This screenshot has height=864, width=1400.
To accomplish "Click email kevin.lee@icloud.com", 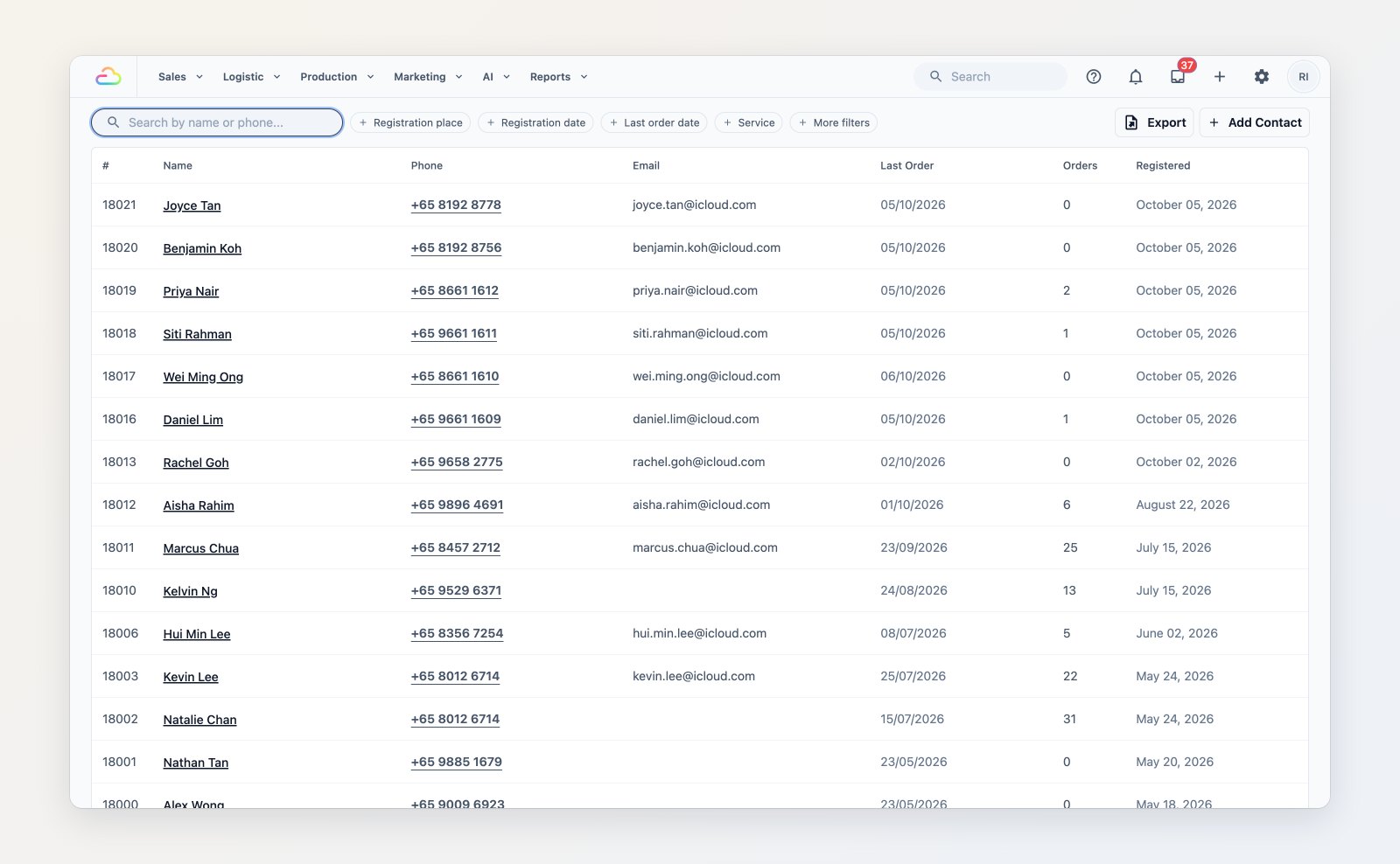I will (694, 676).
